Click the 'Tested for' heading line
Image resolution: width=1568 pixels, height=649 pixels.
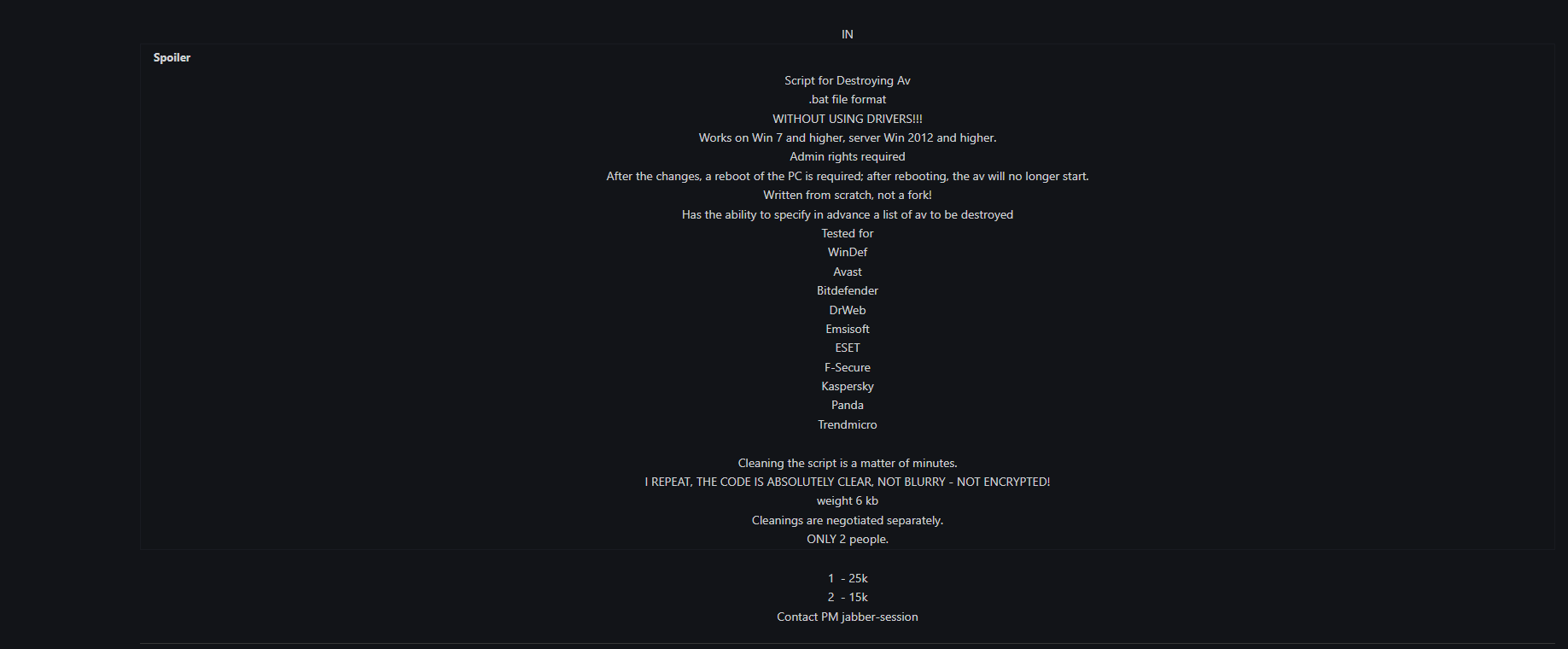point(848,233)
